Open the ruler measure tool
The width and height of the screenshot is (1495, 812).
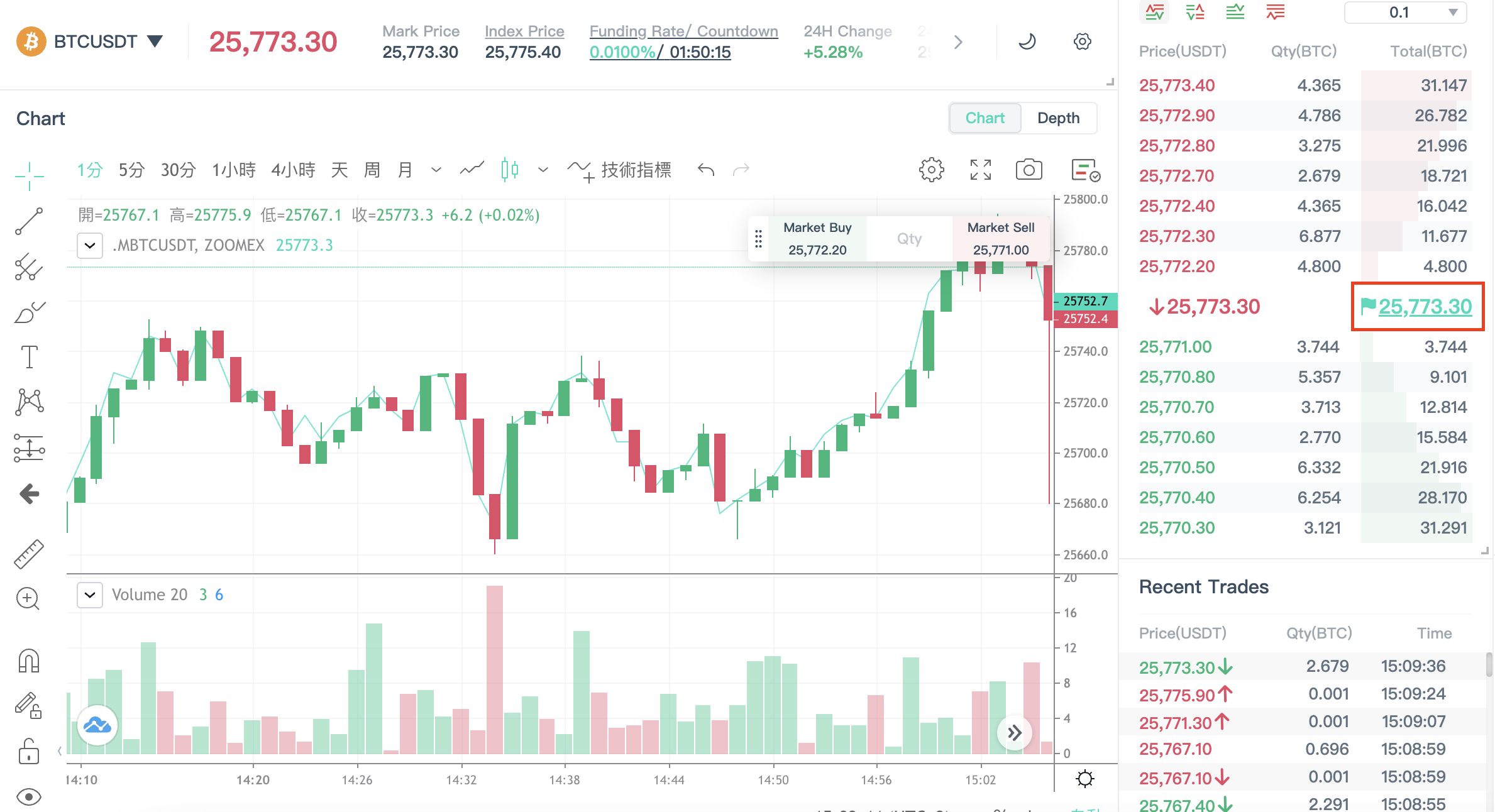pyautogui.click(x=29, y=554)
